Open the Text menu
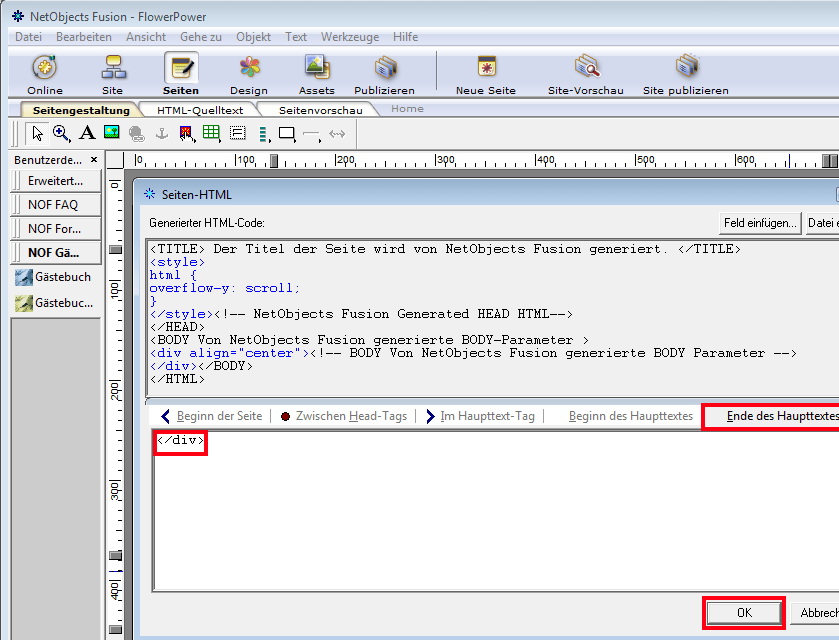The height and width of the screenshot is (640, 839). click(296, 37)
